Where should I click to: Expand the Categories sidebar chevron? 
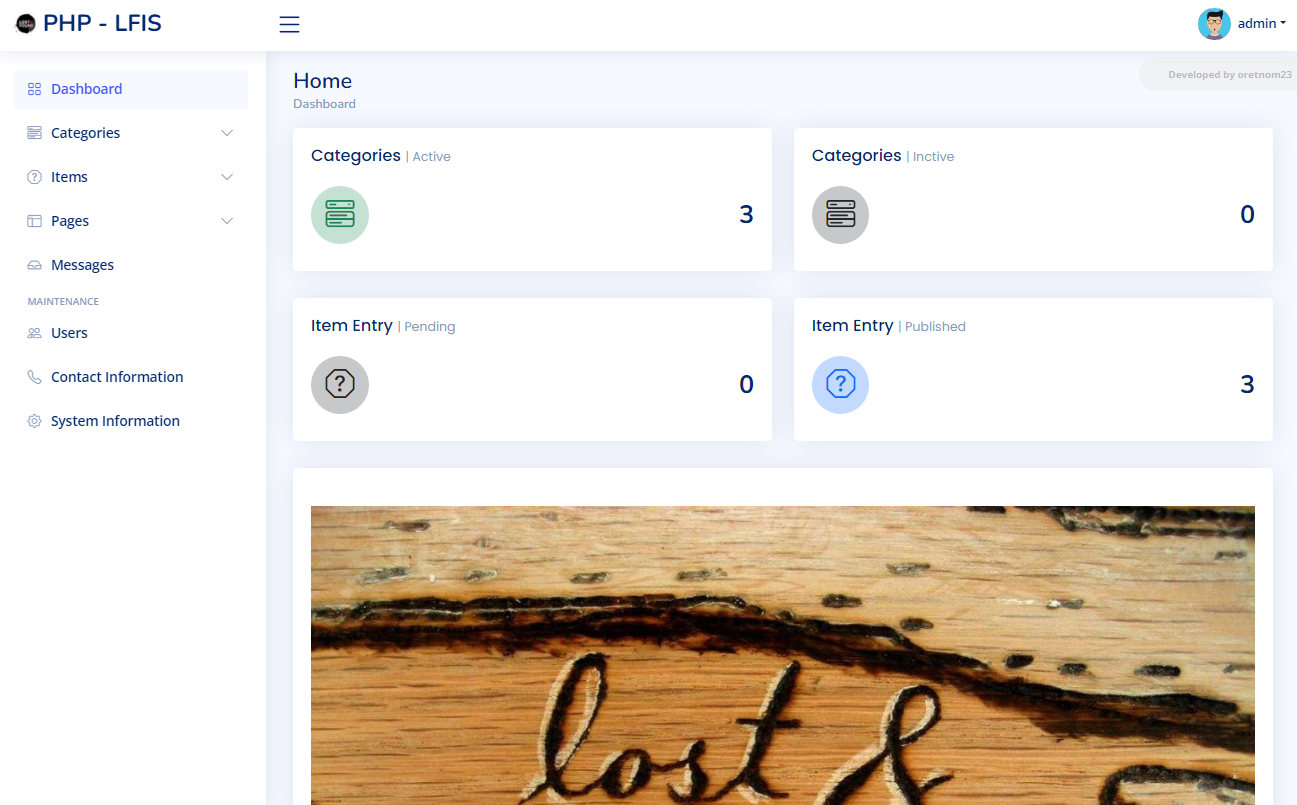[x=227, y=133]
